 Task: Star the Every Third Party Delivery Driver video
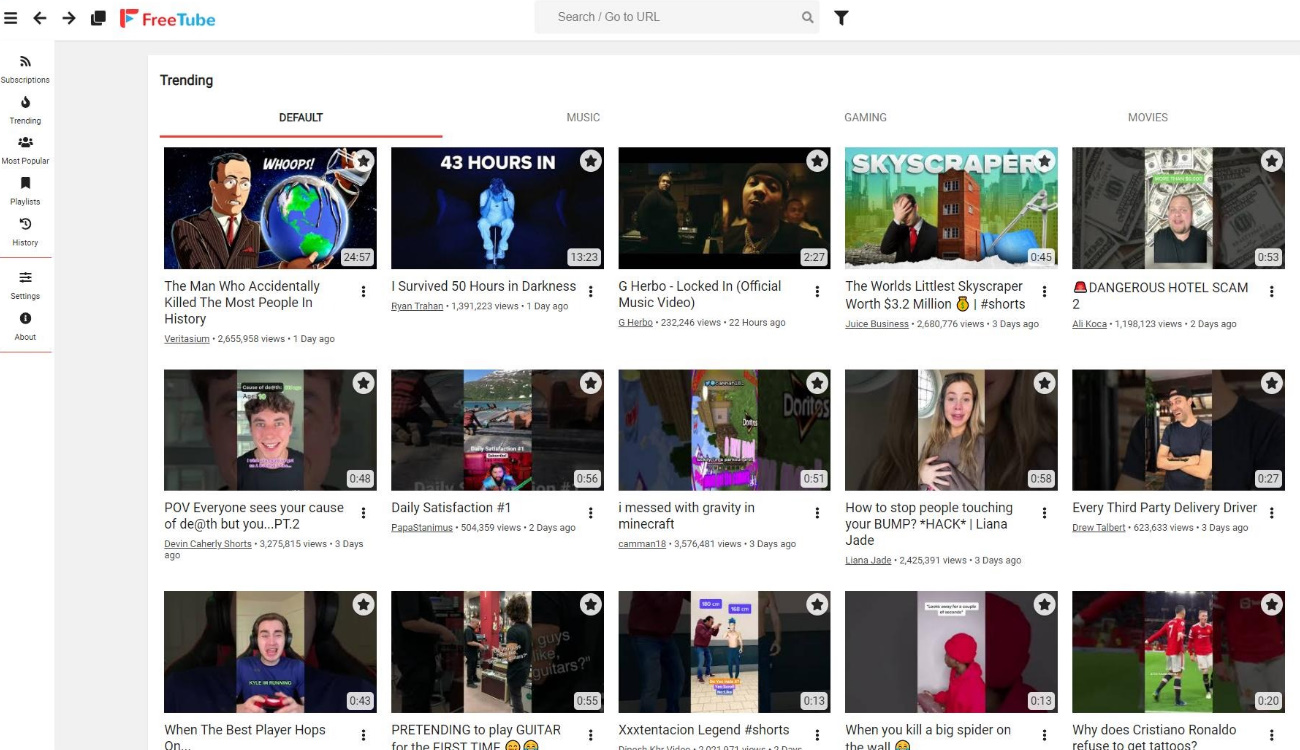[1272, 382]
